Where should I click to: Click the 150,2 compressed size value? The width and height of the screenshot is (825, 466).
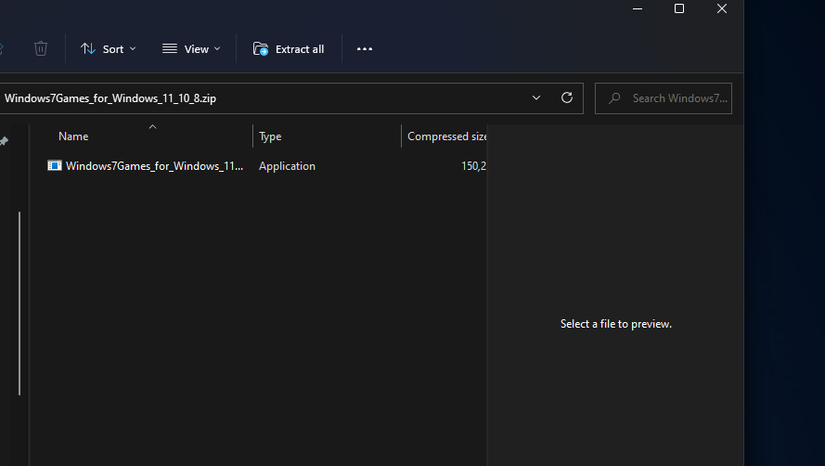(x=474, y=166)
